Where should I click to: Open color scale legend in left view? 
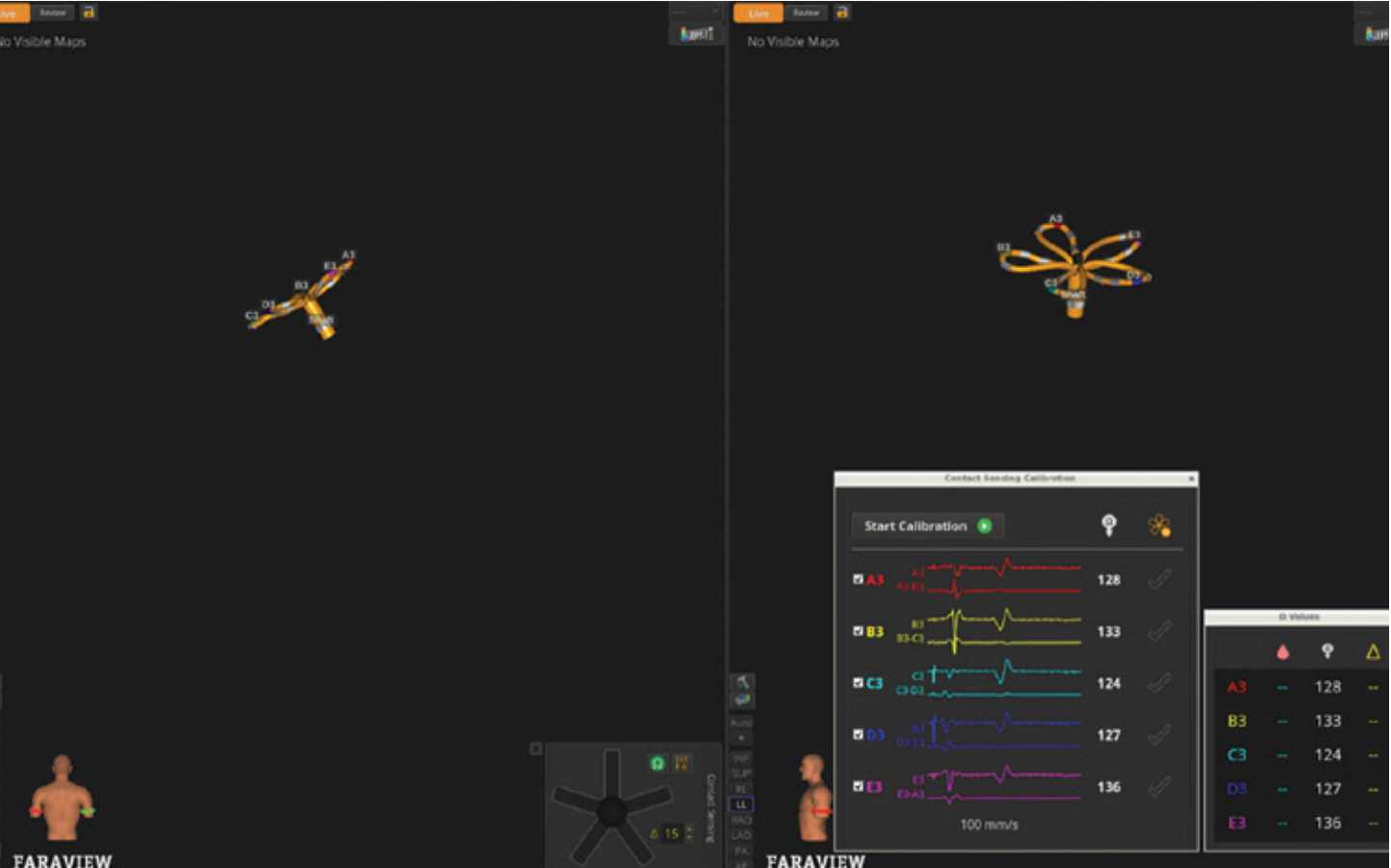coord(695,35)
